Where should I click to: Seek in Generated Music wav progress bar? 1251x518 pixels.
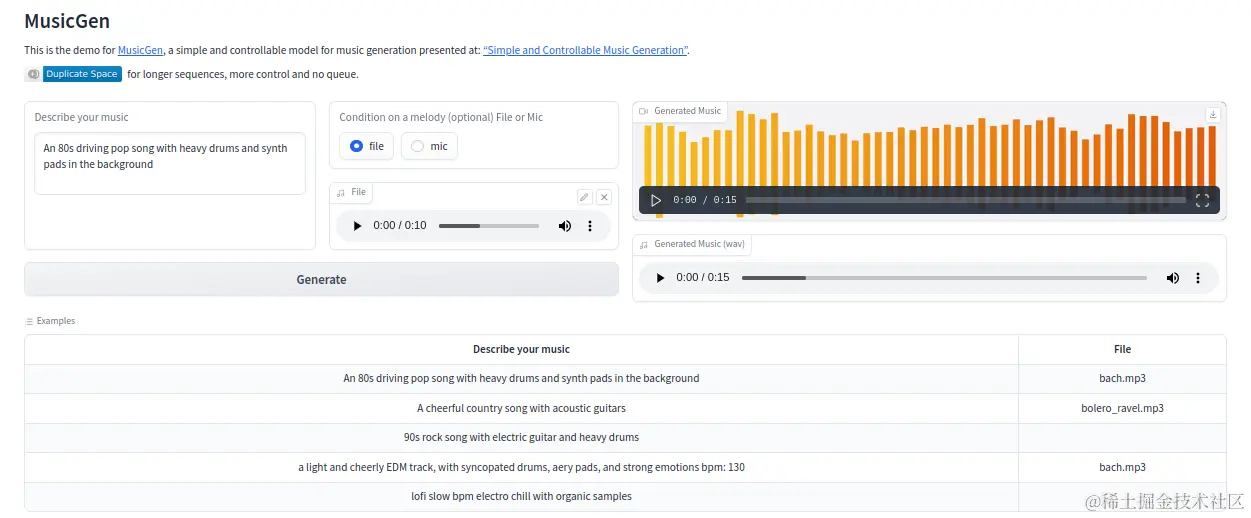pos(944,278)
